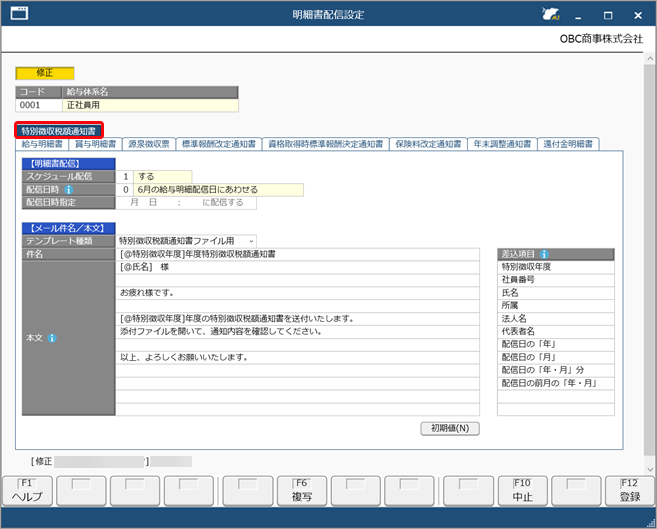
Task: Switch to 標準報酬改定通知書 tab
Action: [x=219, y=144]
